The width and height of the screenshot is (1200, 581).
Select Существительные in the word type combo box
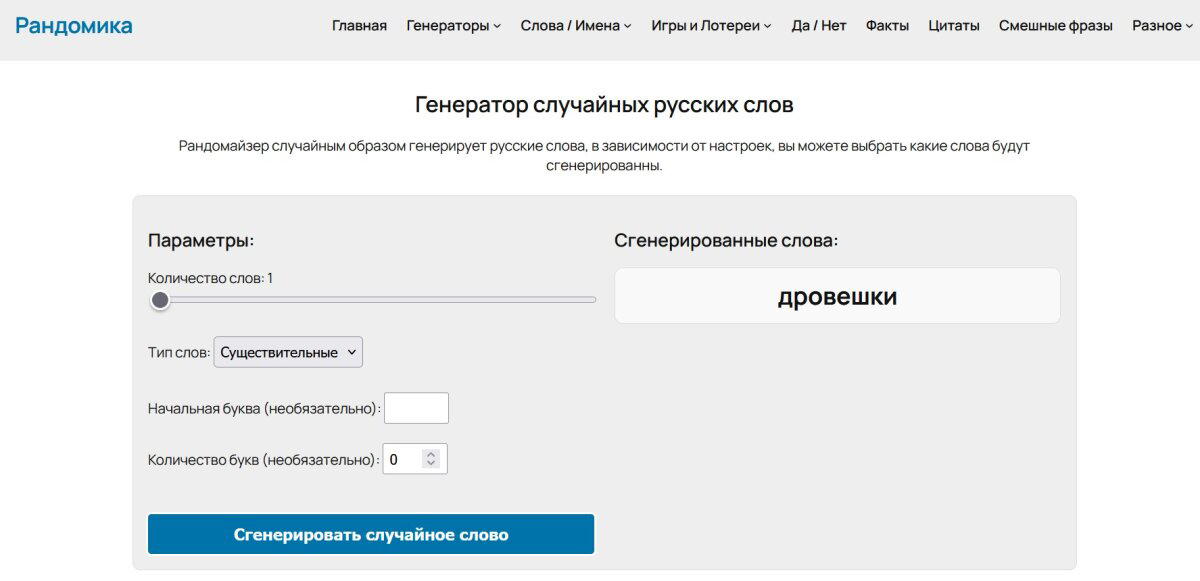point(288,352)
